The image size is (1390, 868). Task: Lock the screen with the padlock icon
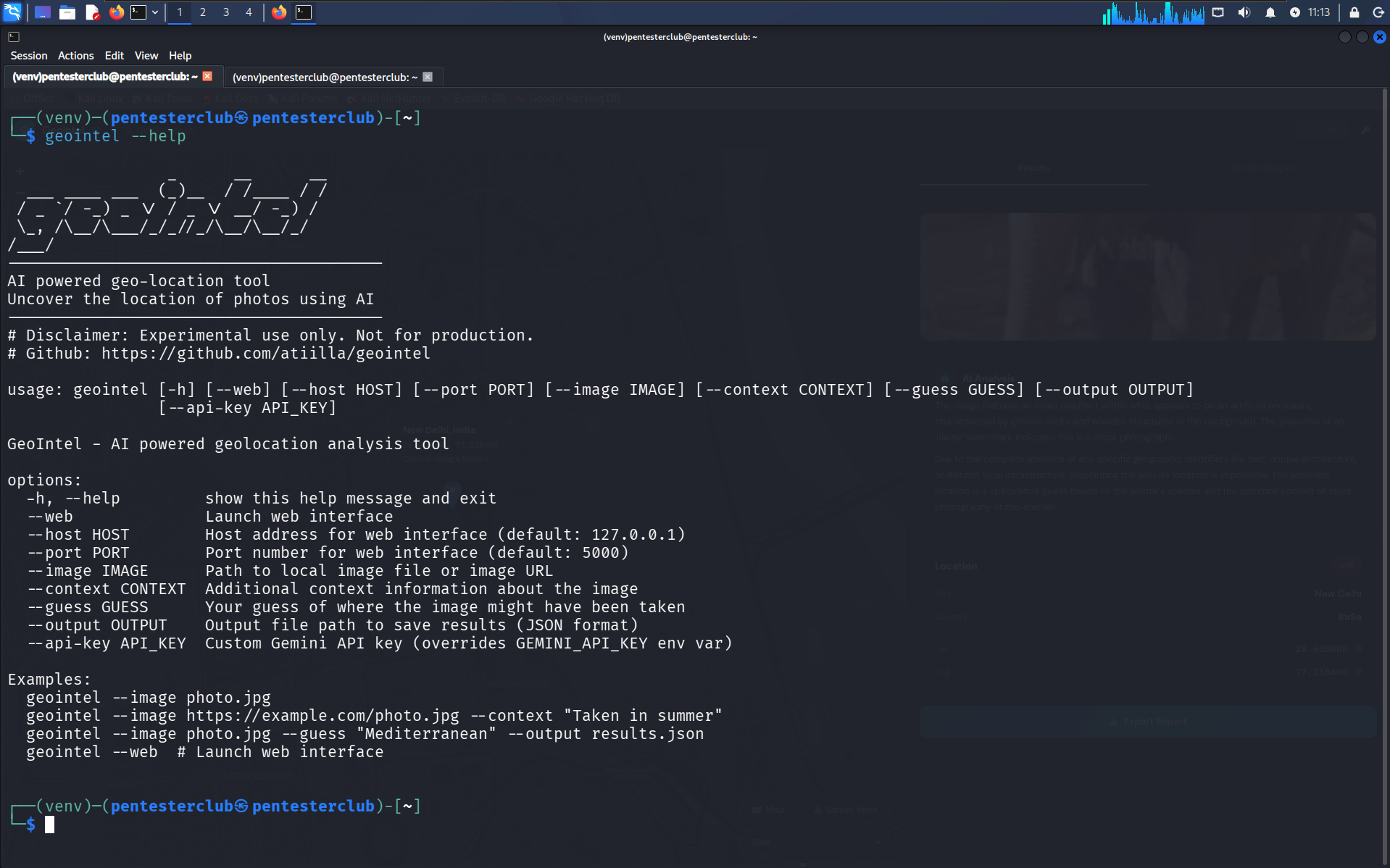coord(1354,12)
